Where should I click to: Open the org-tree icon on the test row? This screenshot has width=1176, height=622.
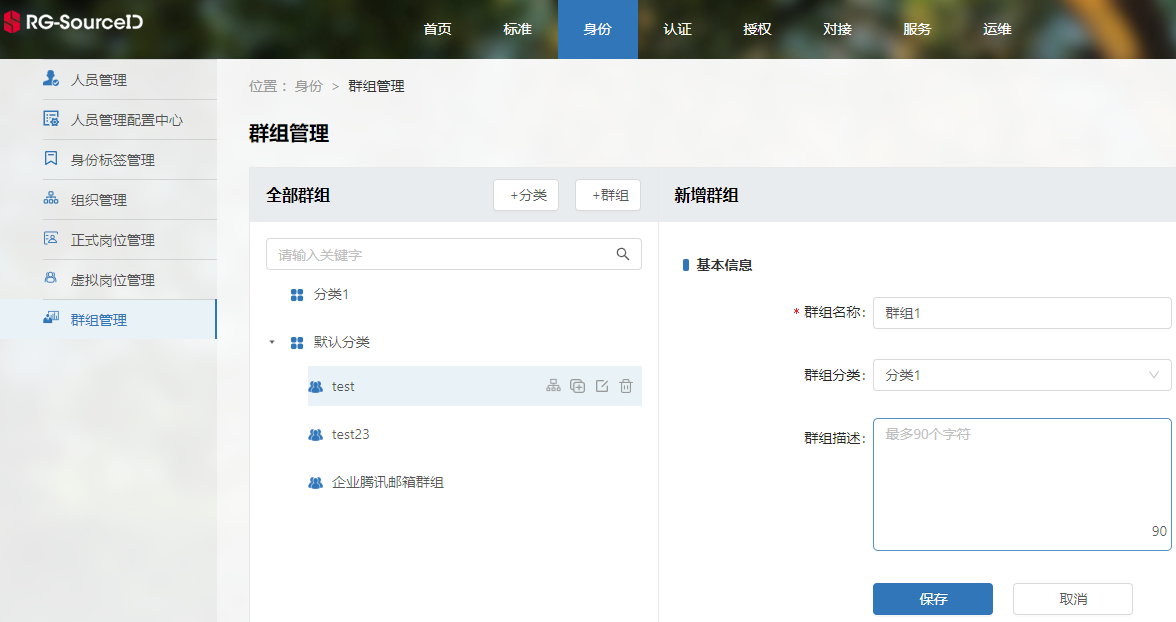click(x=554, y=386)
